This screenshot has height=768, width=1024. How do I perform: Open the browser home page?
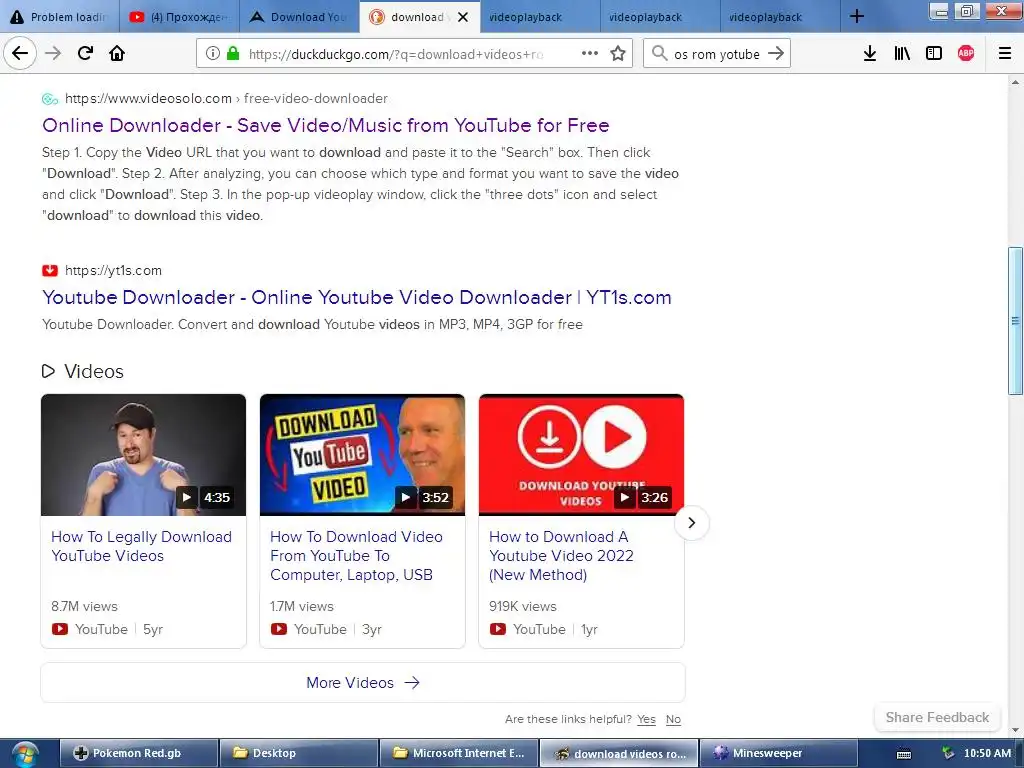pyautogui.click(x=117, y=53)
